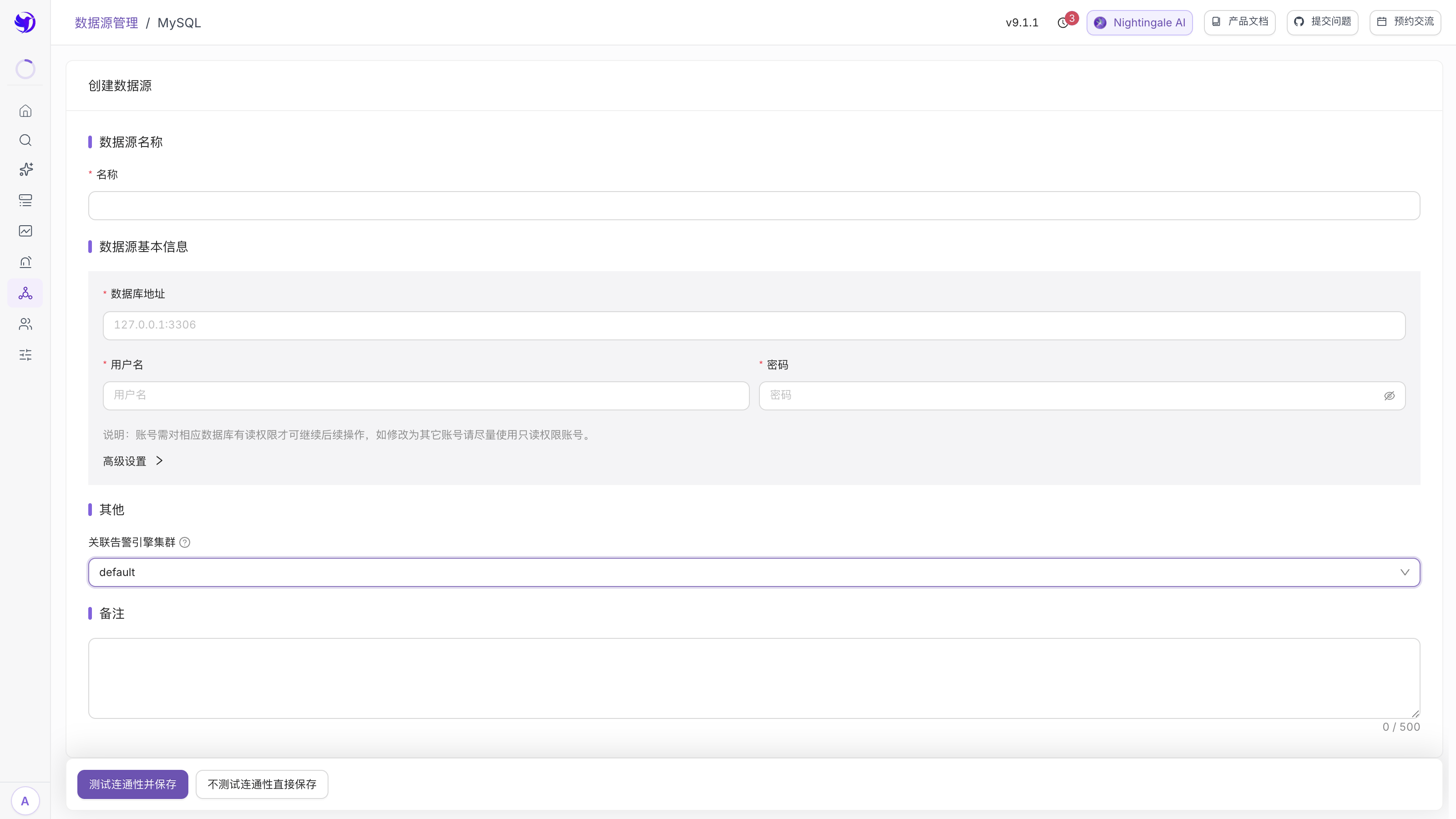Click 不测试连通性直接保存 button
This screenshot has width=1456, height=819.
pos(262,784)
